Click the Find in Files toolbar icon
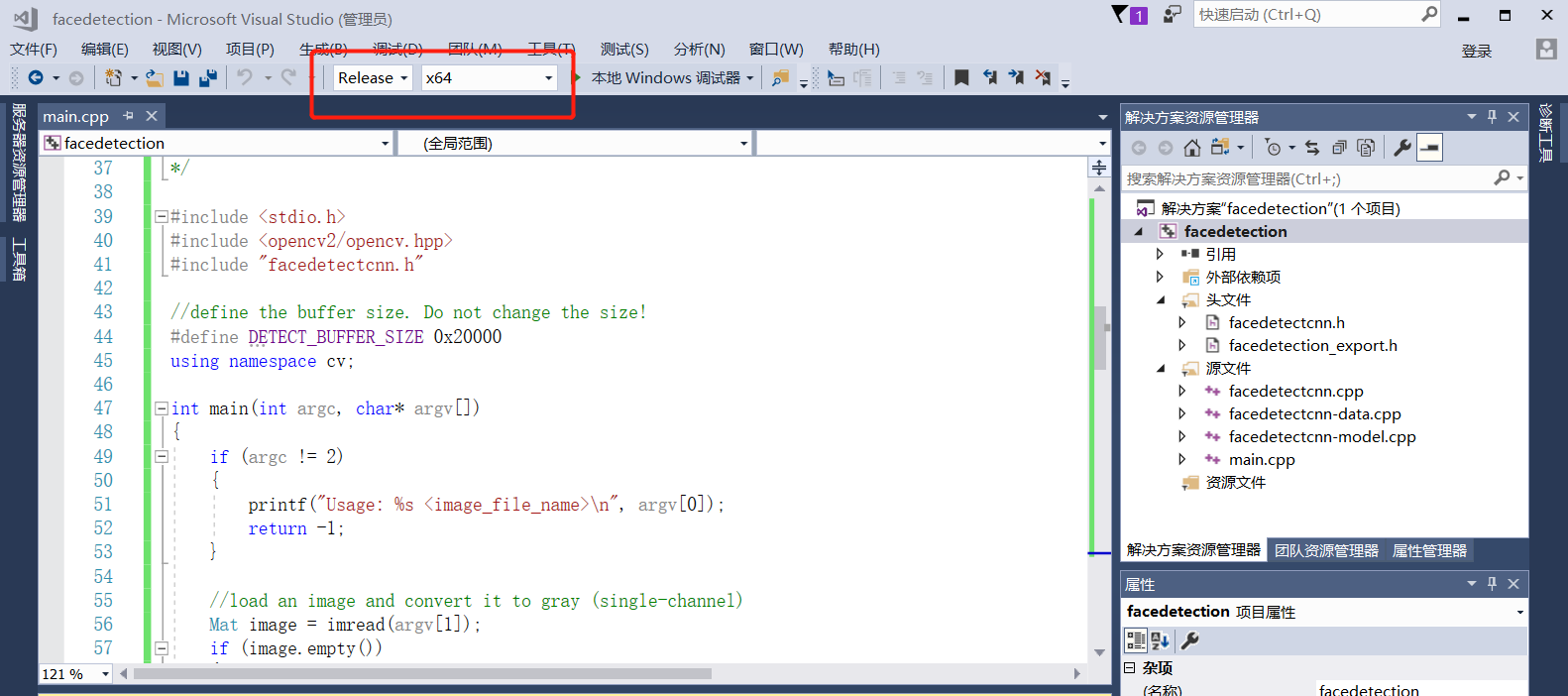The width and height of the screenshot is (1568, 696). coord(781,77)
